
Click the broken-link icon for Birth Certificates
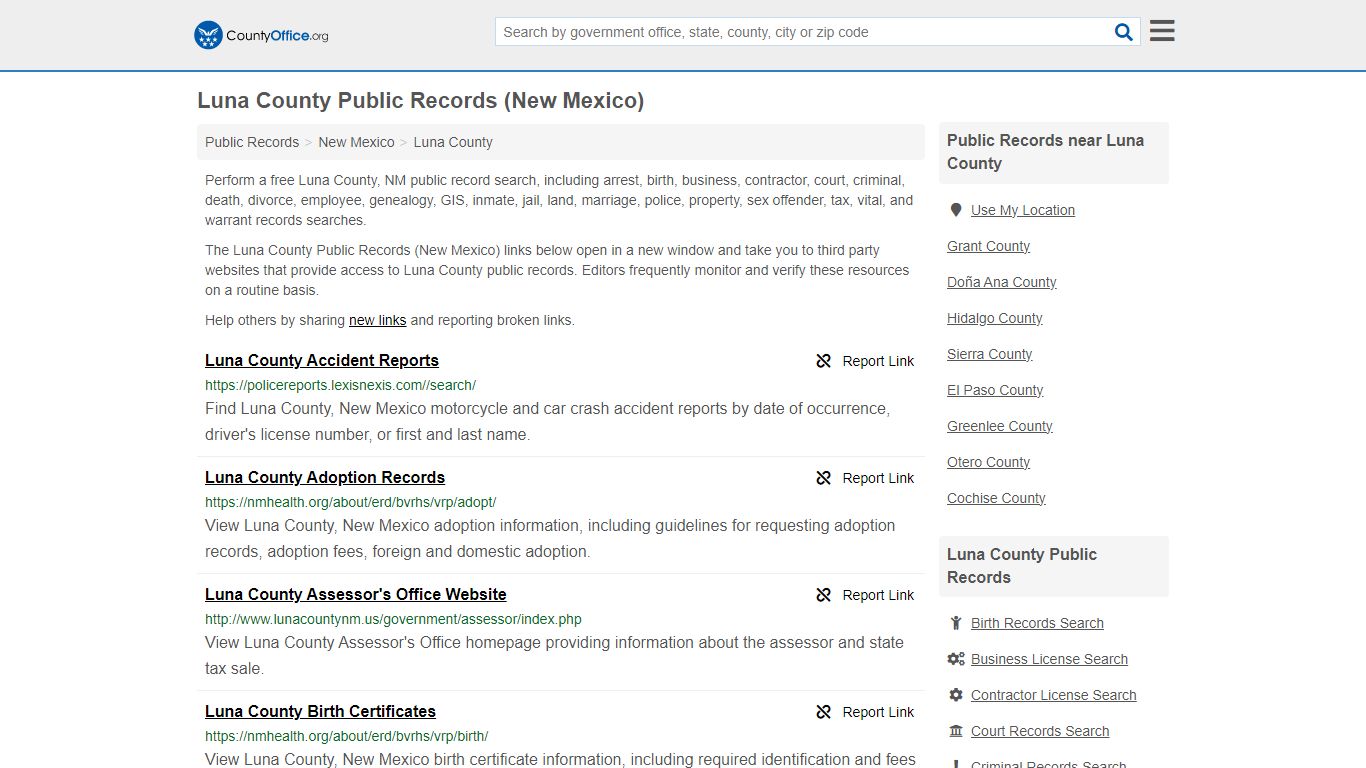tap(824, 712)
